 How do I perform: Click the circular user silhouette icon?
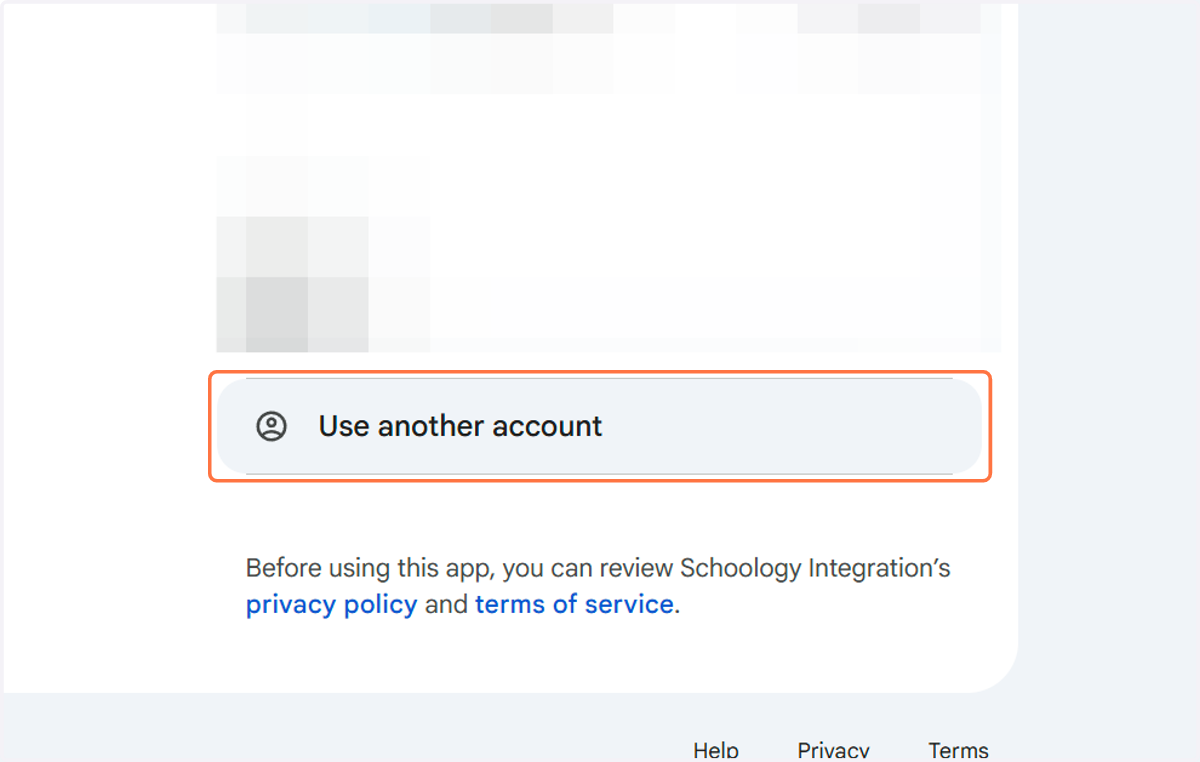click(x=271, y=426)
